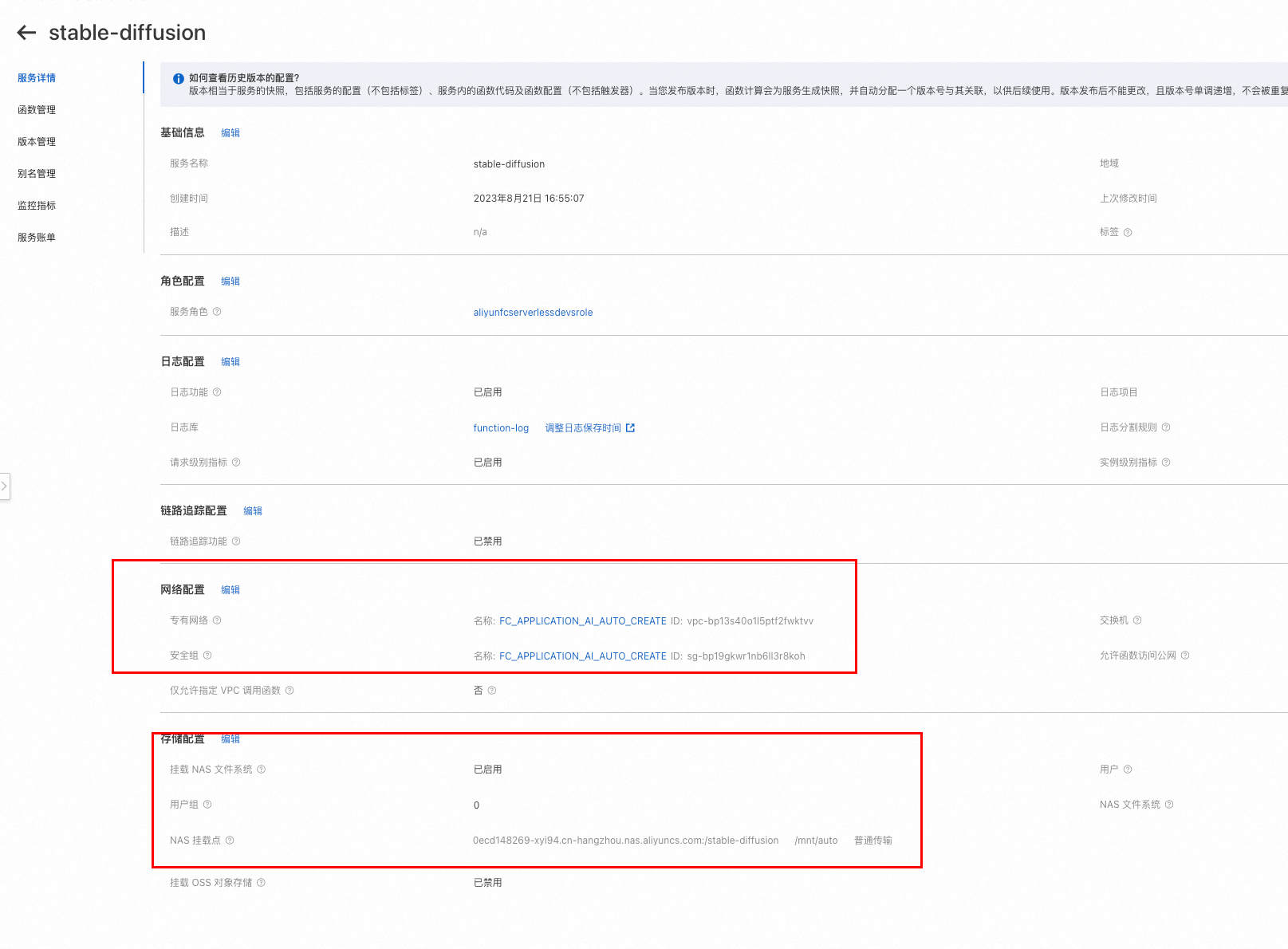Switch to 版本管理 in the sidebar
1288x949 pixels.
point(37,142)
